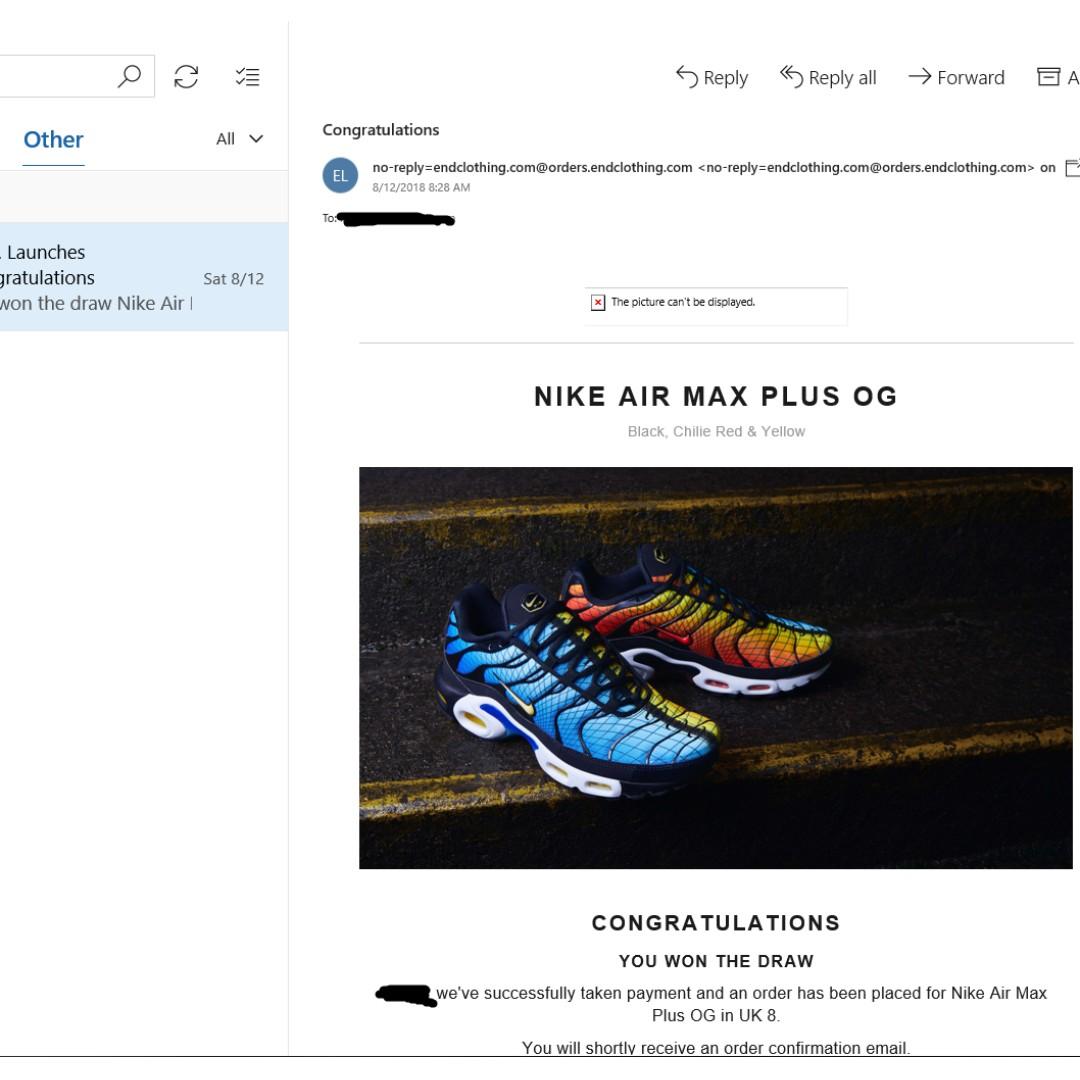
Task: Click the redacted recipient in the To line
Action: 397,219
